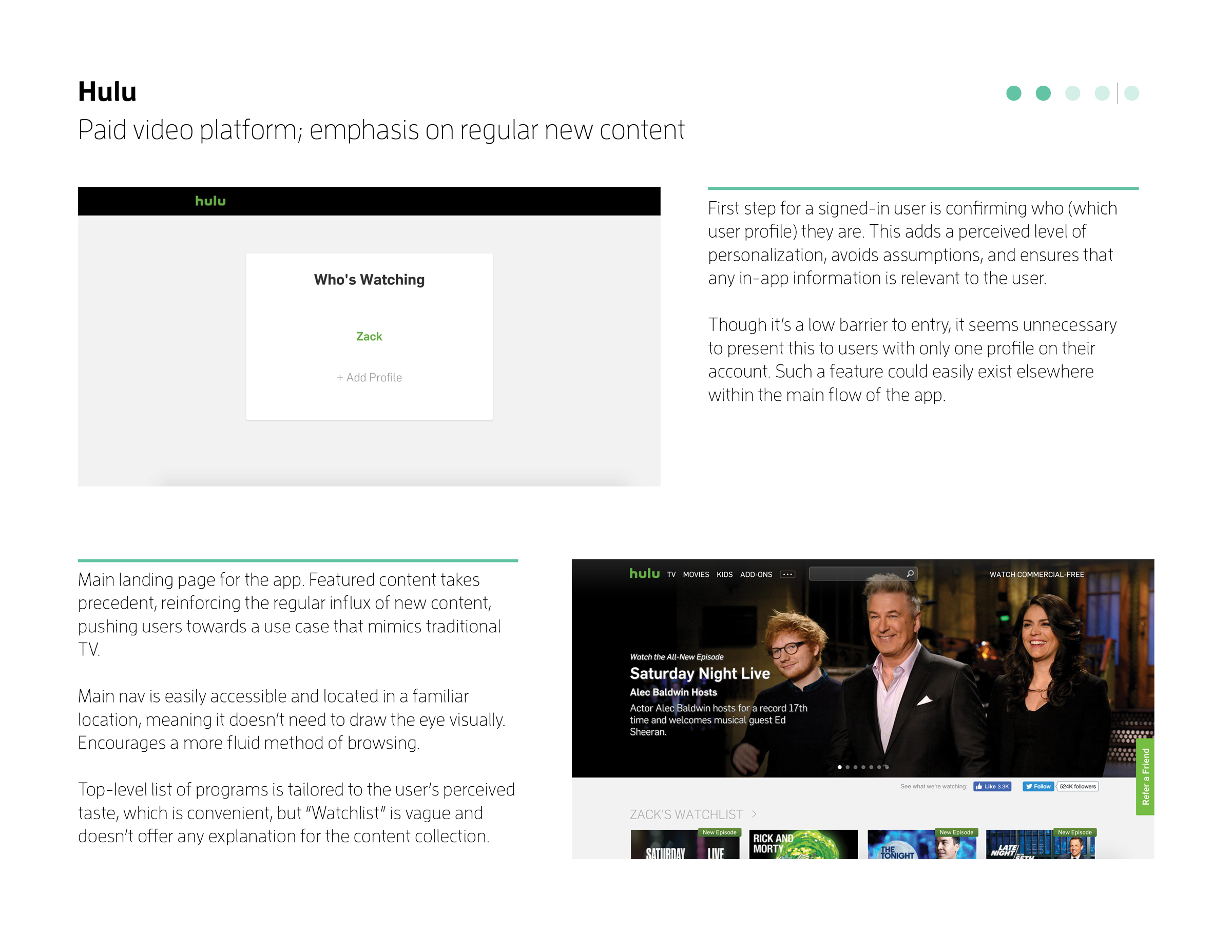This screenshot has width=1232, height=952.
Task: Open ZACK'S WATCHLIST heading
Action: coord(686,814)
